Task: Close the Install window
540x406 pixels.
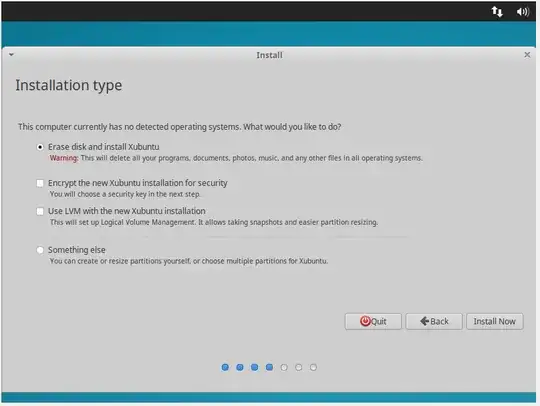Action: tap(527, 55)
